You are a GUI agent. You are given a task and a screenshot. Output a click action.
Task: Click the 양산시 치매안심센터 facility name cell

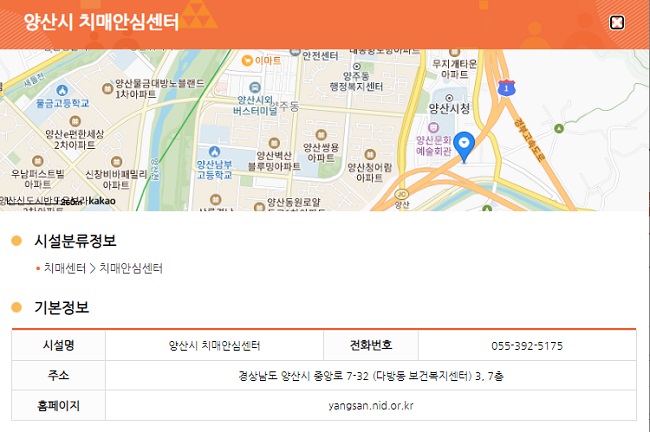click(214, 345)
